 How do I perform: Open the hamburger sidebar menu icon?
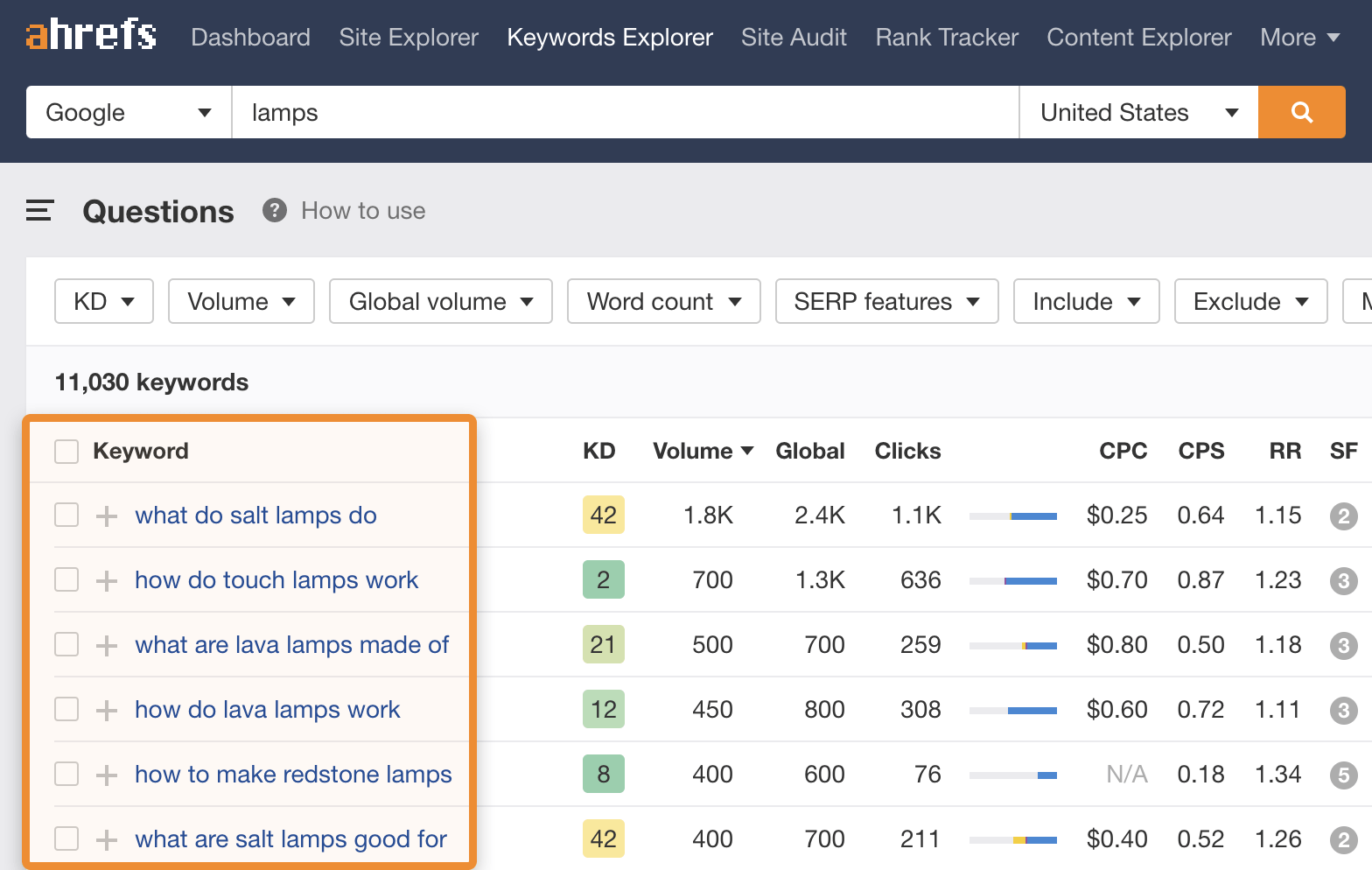(x=39, y=211)
